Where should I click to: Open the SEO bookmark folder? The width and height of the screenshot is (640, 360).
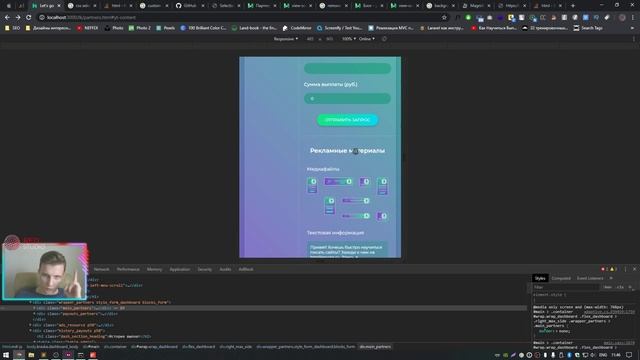12,28
